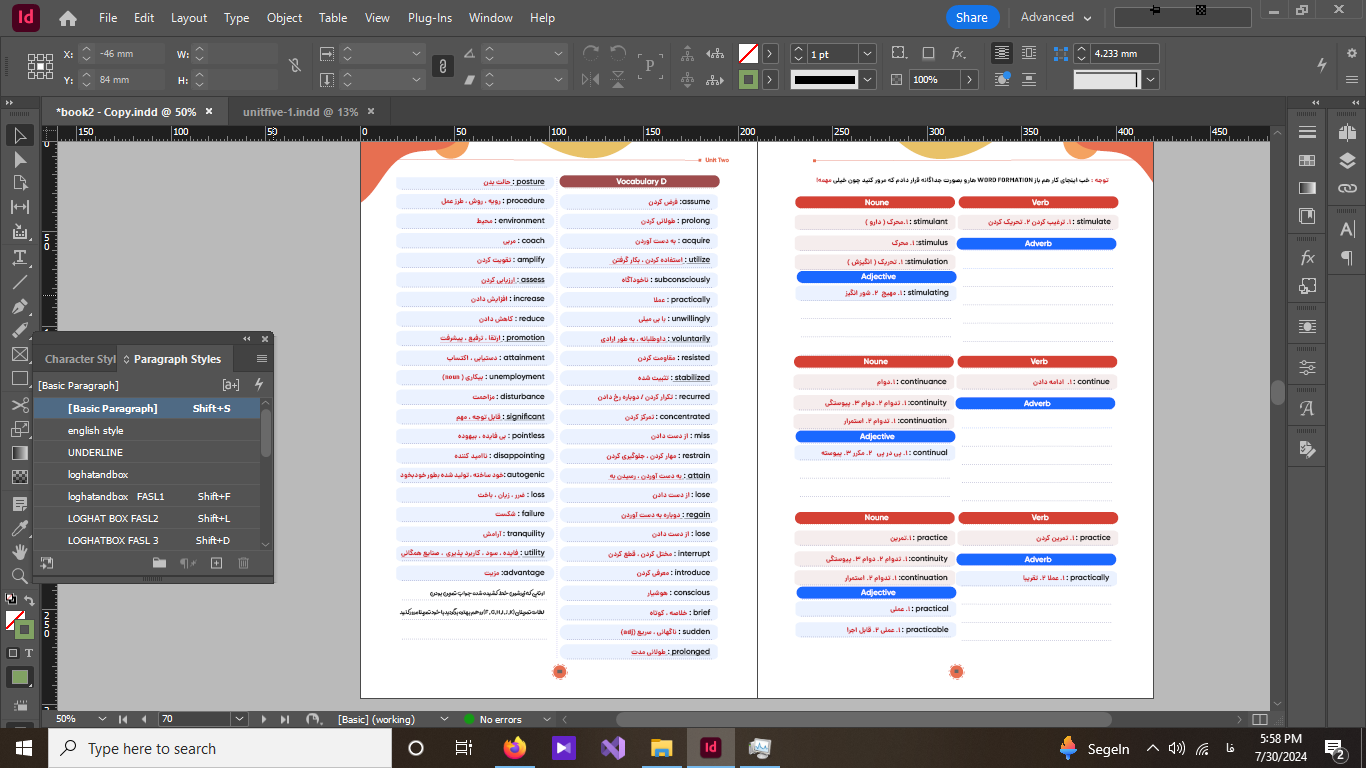The width and height of the screenshot is (1366, 768).
Task: Select the Type tool
Action: tap(20, 257)
